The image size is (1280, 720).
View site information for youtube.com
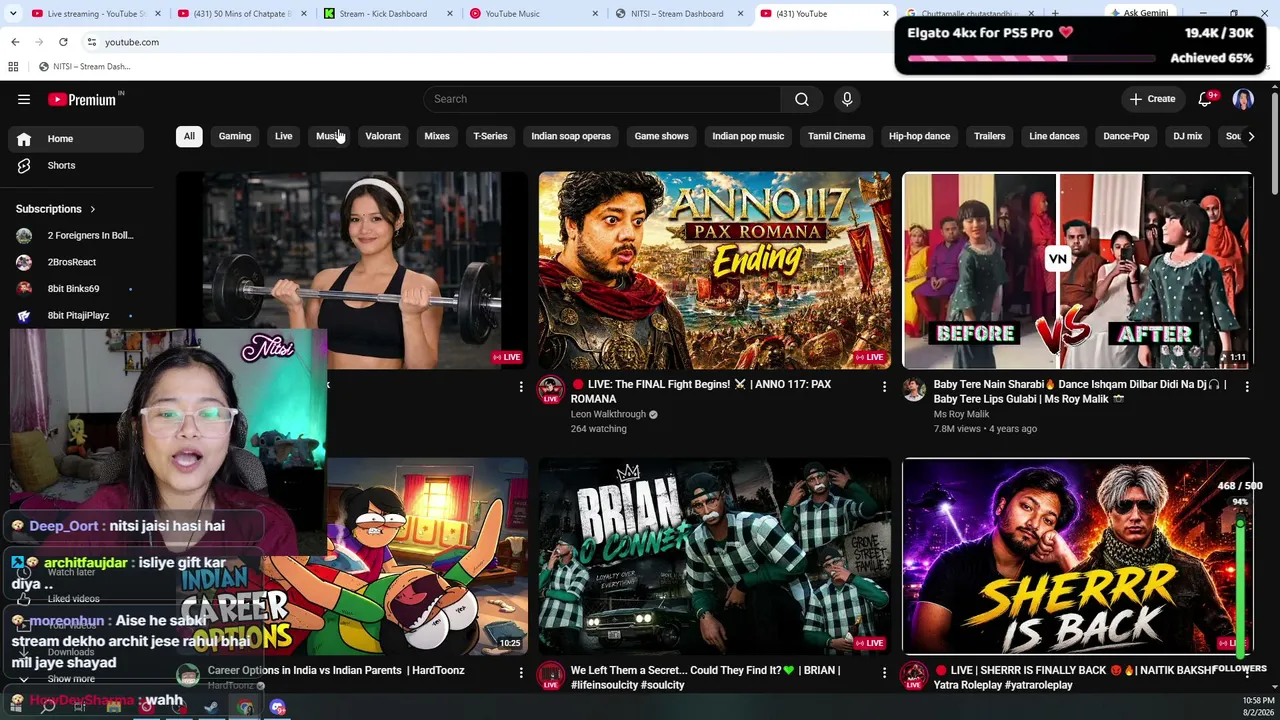click(91, 42)
